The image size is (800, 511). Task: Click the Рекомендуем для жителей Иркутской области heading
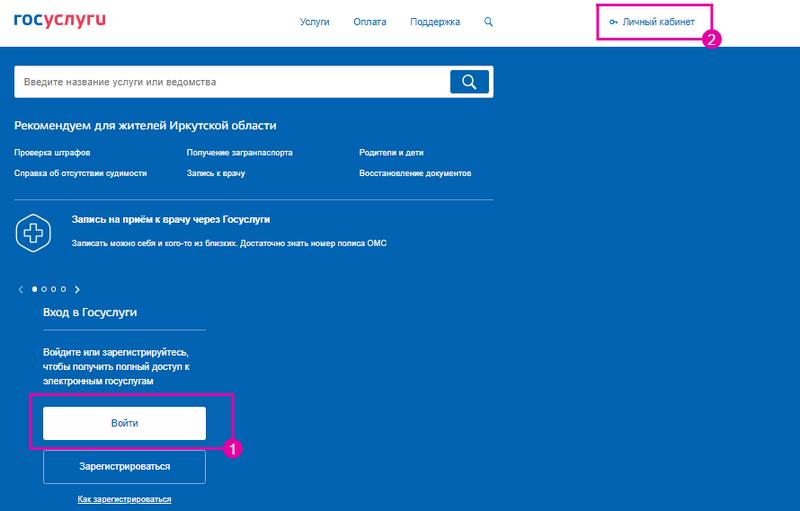(145, 126)
